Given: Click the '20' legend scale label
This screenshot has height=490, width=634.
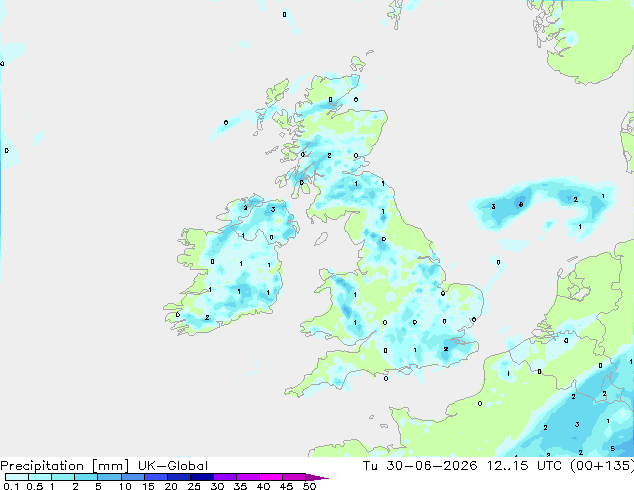Looking at the screenshot, I should coord(171,486).
